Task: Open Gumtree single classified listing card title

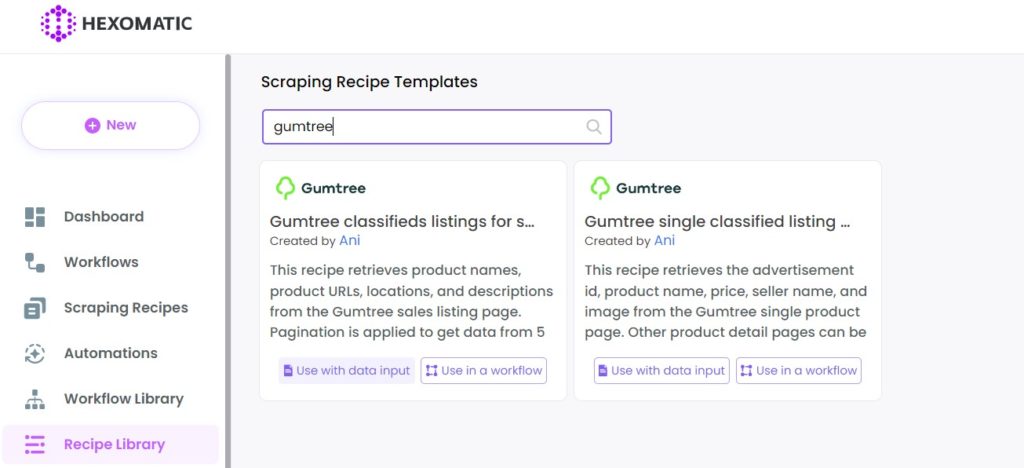Action: [x=717, y=222]
